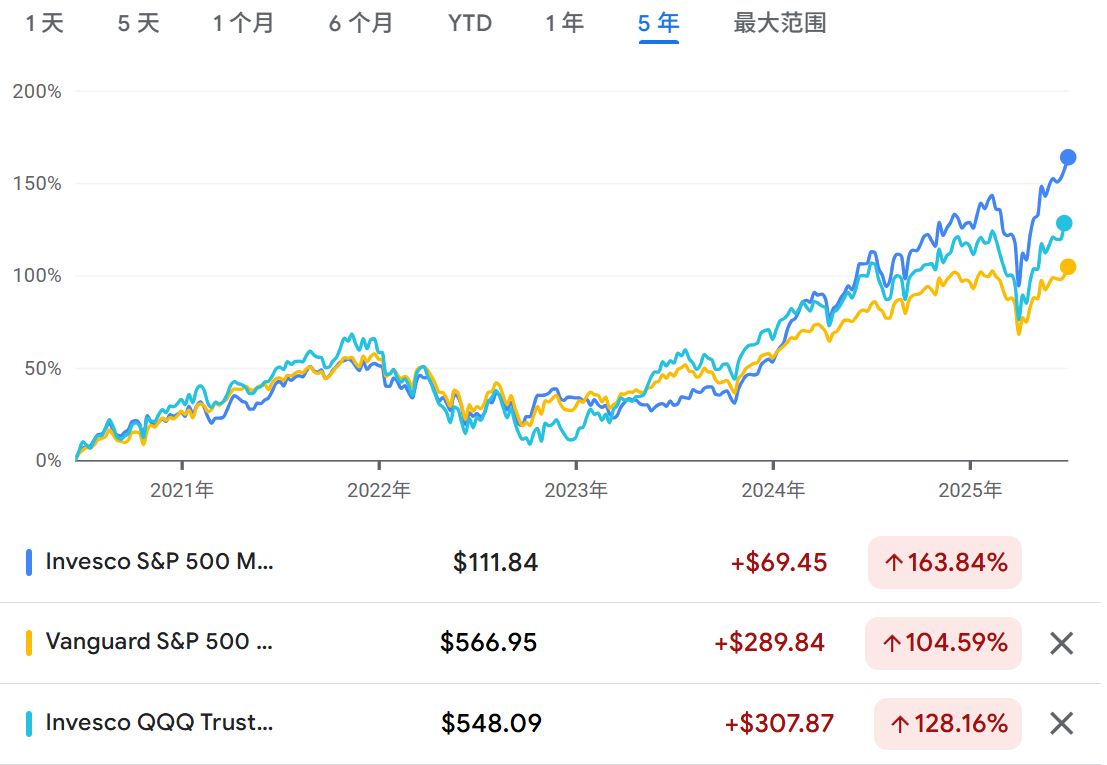Show the 最大范围 time range

pos(779,23)
